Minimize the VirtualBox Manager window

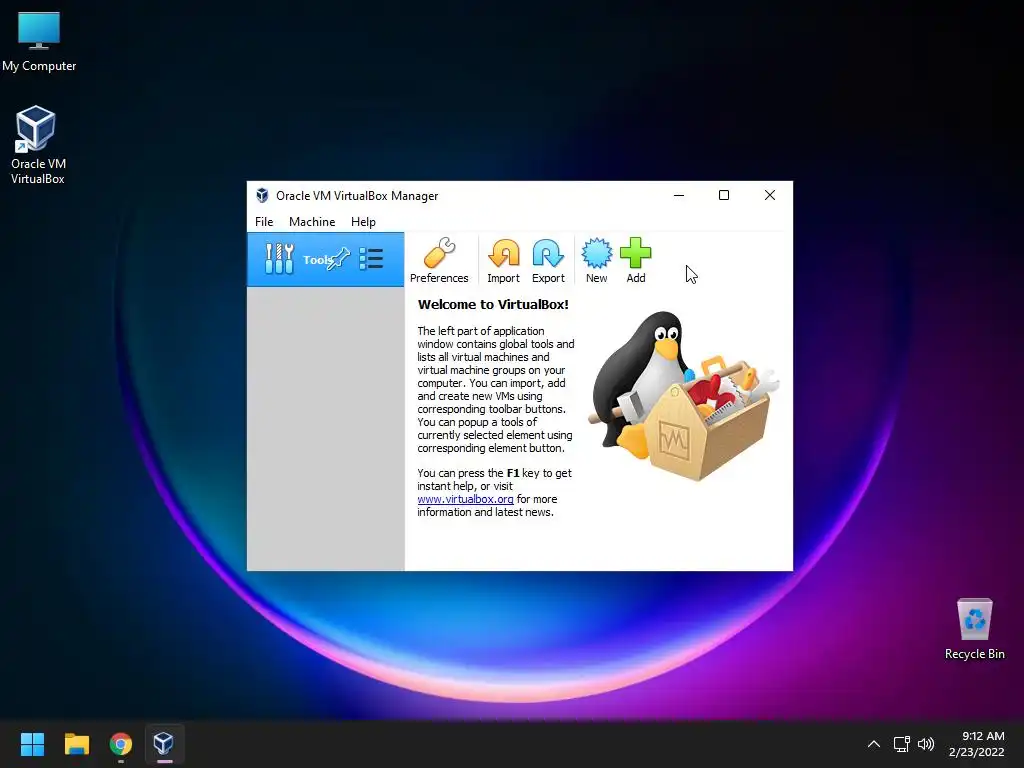coord(679,195)
